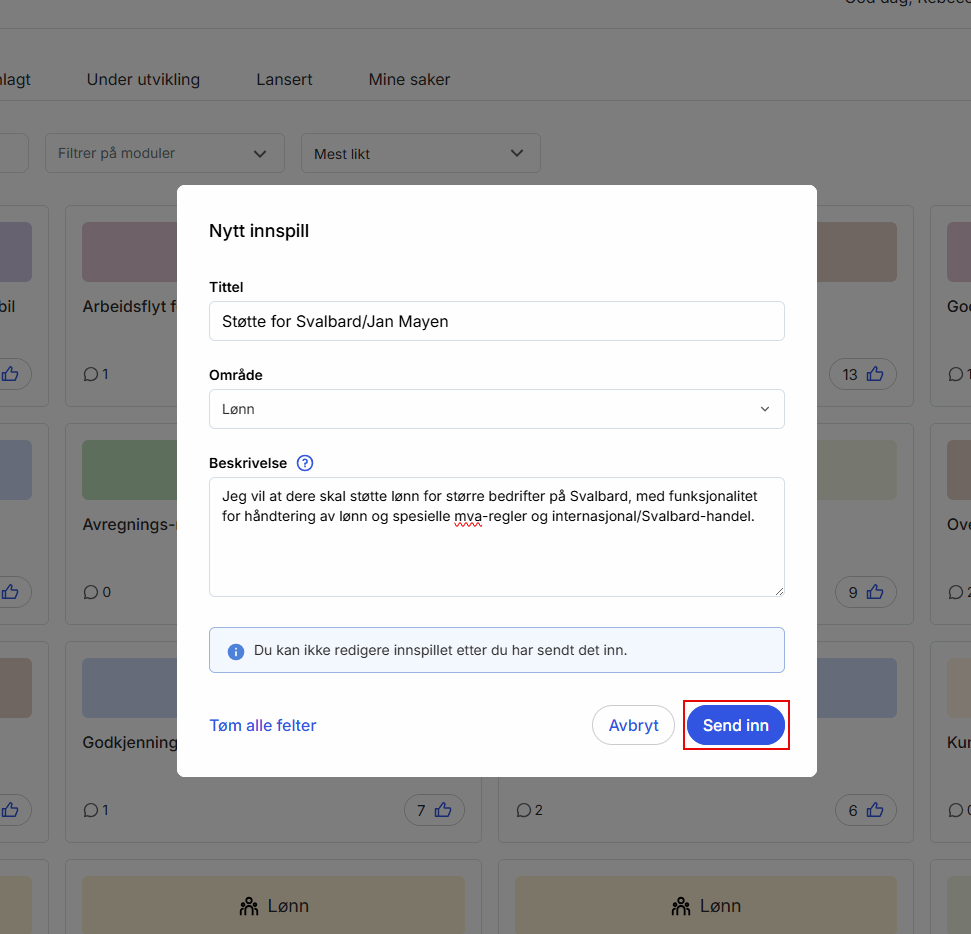
Task: Open the Område dropdown showing Lønn
Action: [496, 409]
